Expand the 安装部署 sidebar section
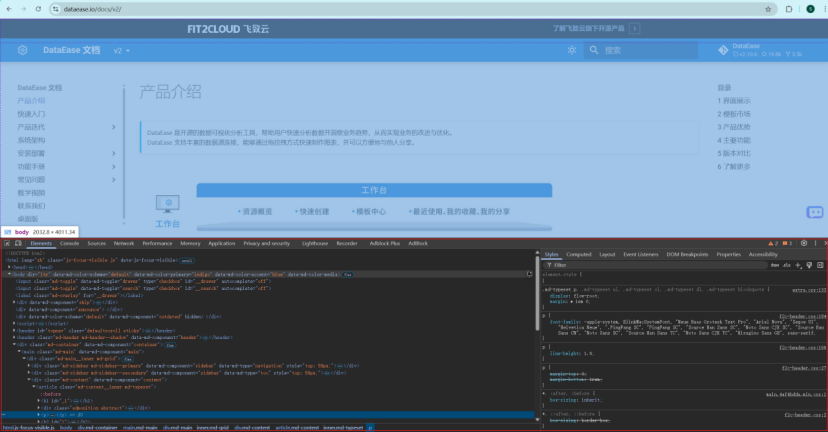The image size is (828, 432). [x=114, y=153]
